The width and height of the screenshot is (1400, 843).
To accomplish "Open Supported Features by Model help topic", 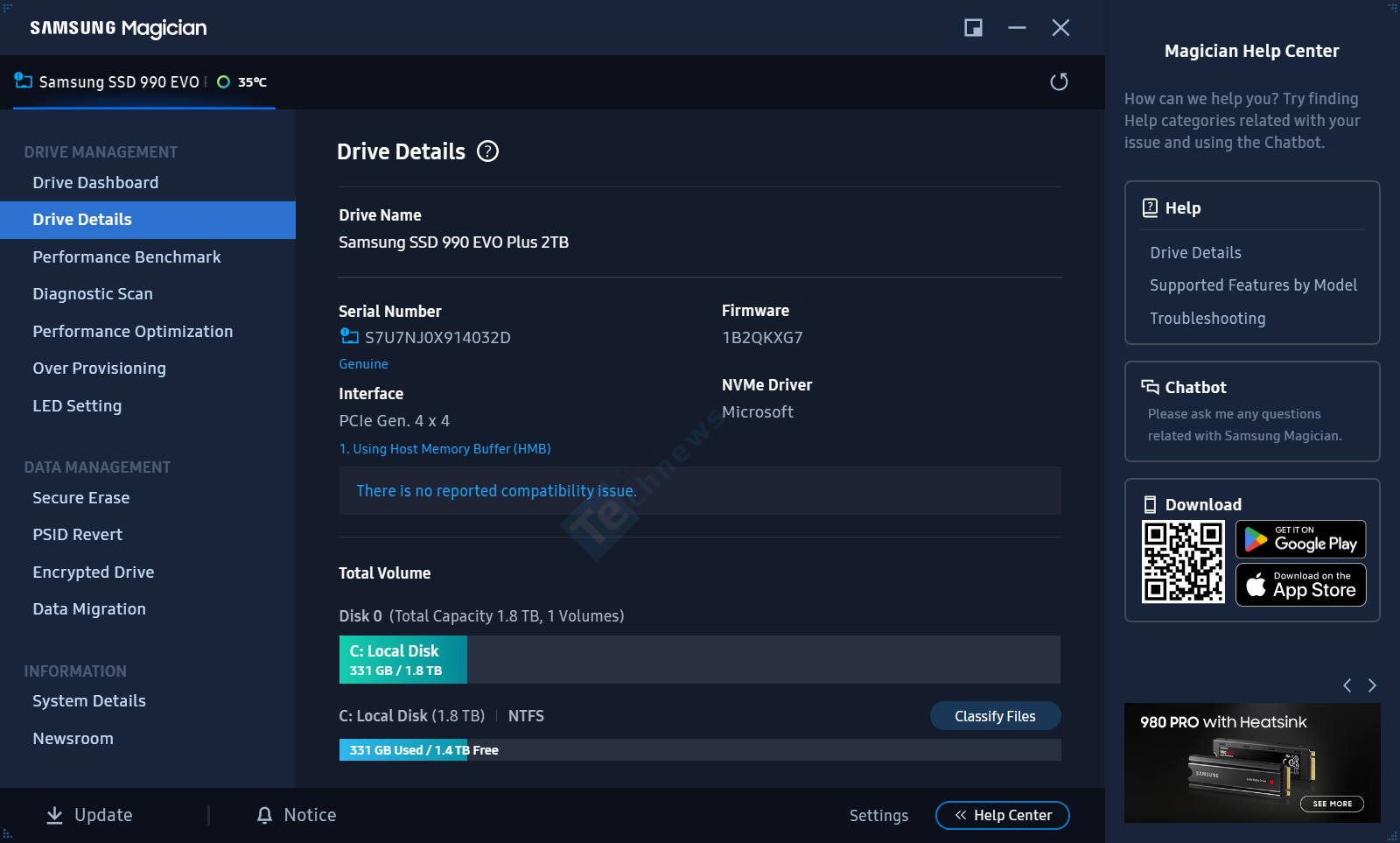I will pyautogui.click(x=1253, y=285).
